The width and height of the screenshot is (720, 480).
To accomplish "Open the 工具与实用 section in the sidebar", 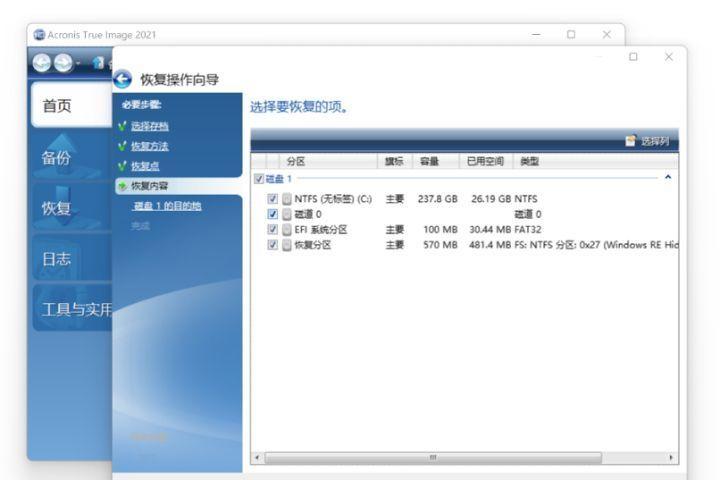I will point(73,309).
